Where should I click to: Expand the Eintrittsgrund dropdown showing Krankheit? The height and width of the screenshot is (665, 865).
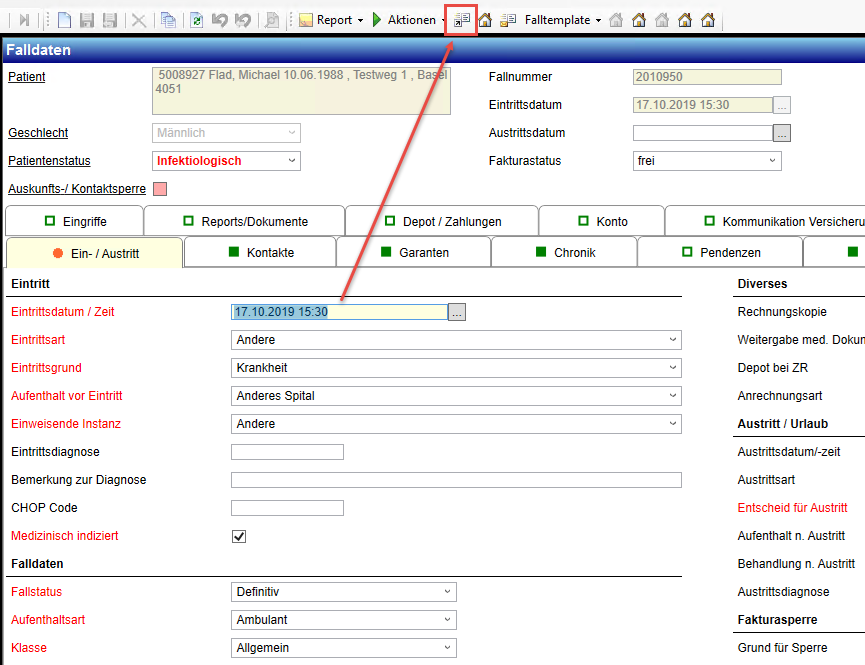click(671, 368)
